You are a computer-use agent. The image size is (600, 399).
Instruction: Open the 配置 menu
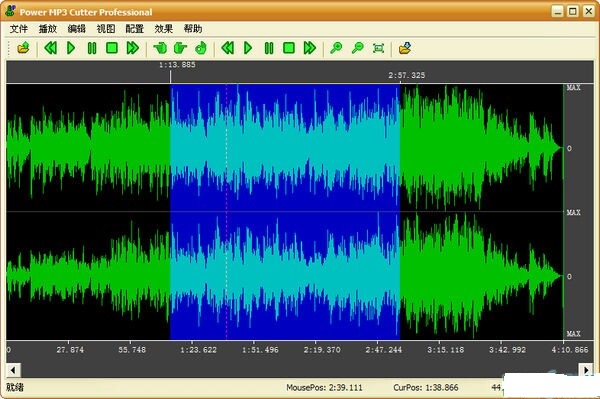click(x=135, y=29)
